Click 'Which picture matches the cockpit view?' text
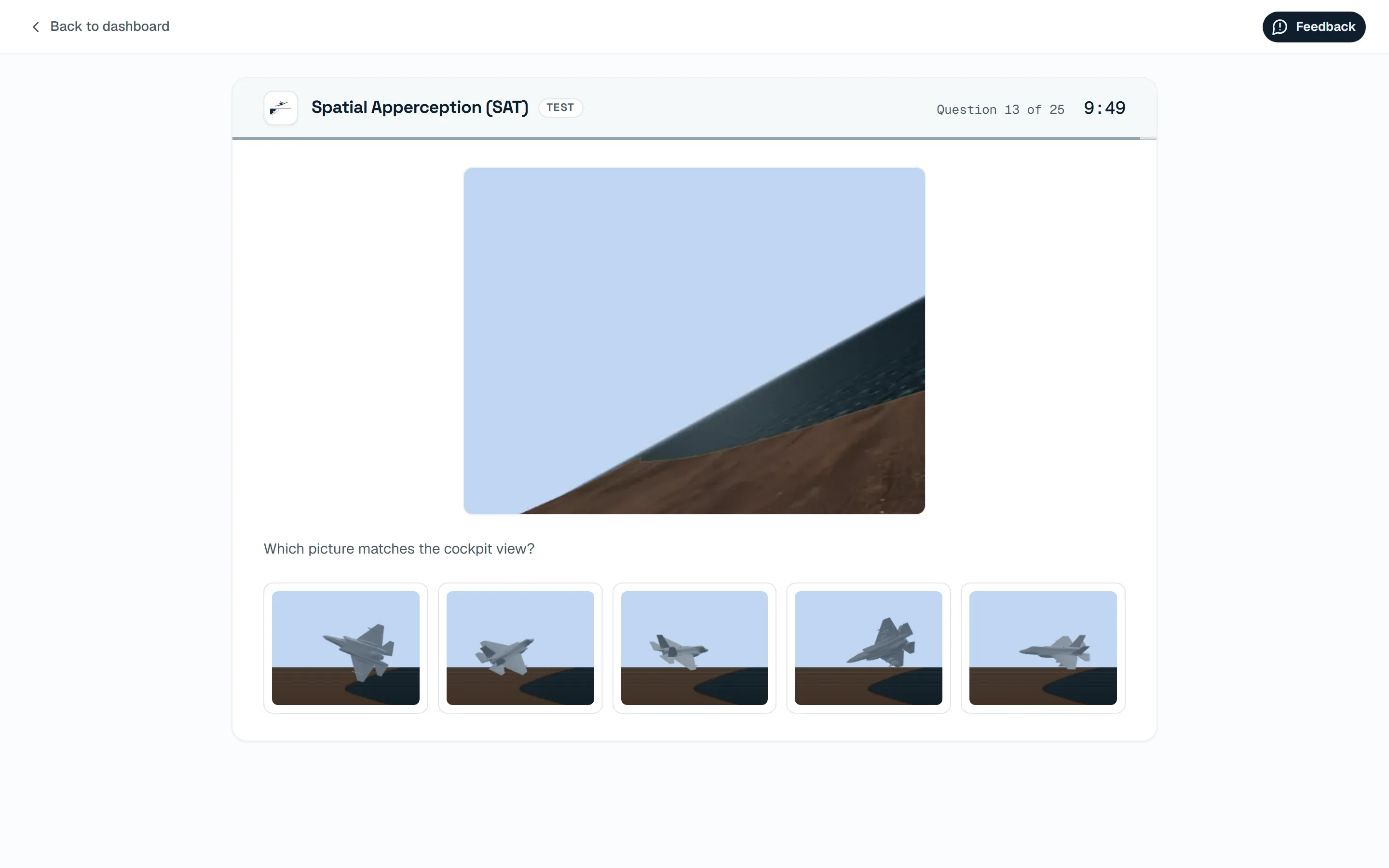The height and width of the screenshot is (868, 1389). click(x=399, y=549)
